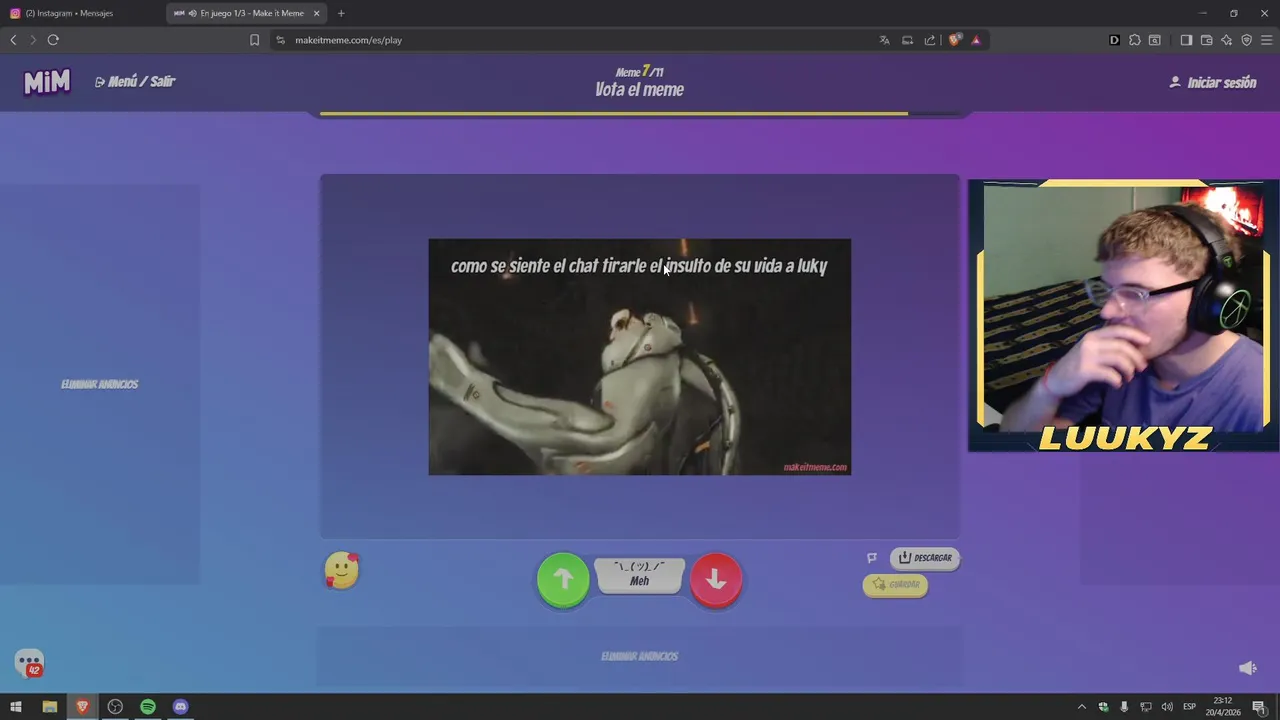The height and width of the screenshot is (720, 1280).
Task: Downvote the meme with red arrow
Action: tap(716, 579)
